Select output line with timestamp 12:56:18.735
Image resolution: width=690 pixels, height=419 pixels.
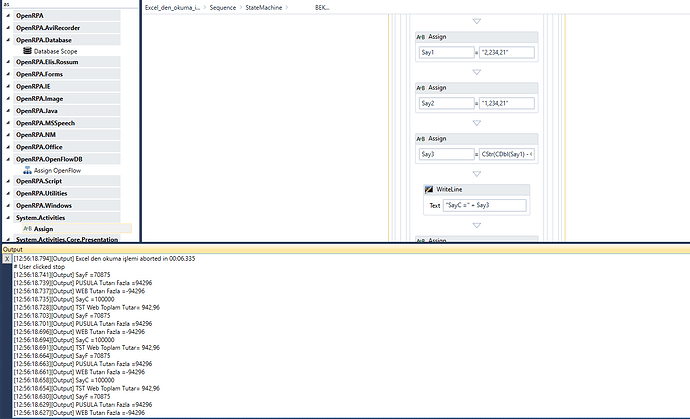(x=64, y=299)
